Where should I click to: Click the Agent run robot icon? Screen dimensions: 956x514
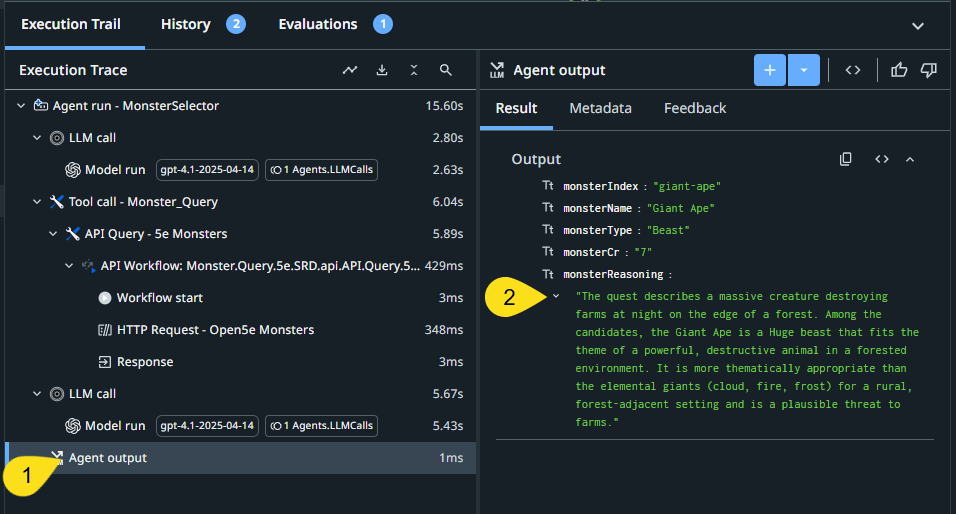(41, 105)
